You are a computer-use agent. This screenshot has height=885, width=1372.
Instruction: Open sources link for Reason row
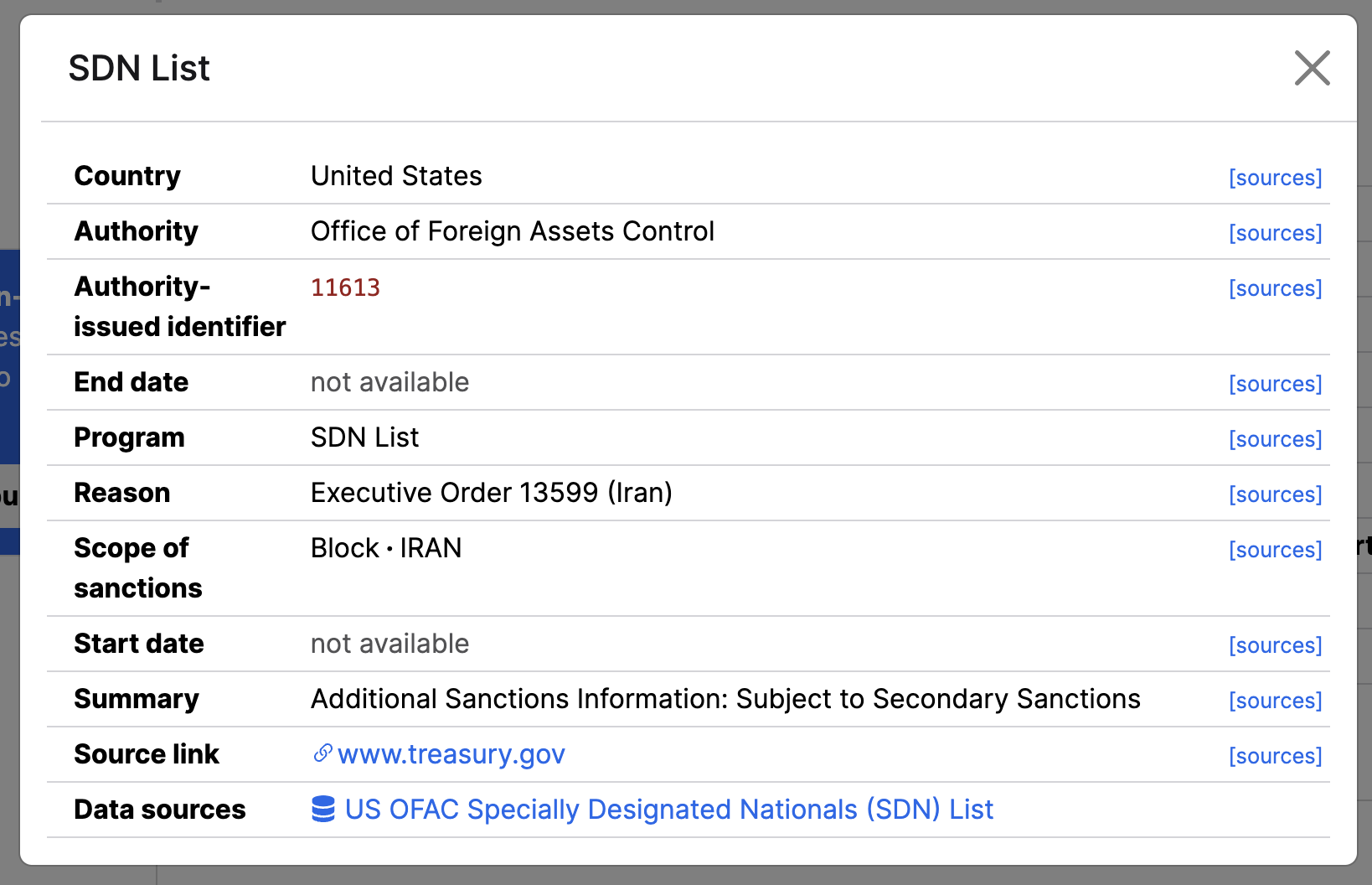tap(1275, 494)
